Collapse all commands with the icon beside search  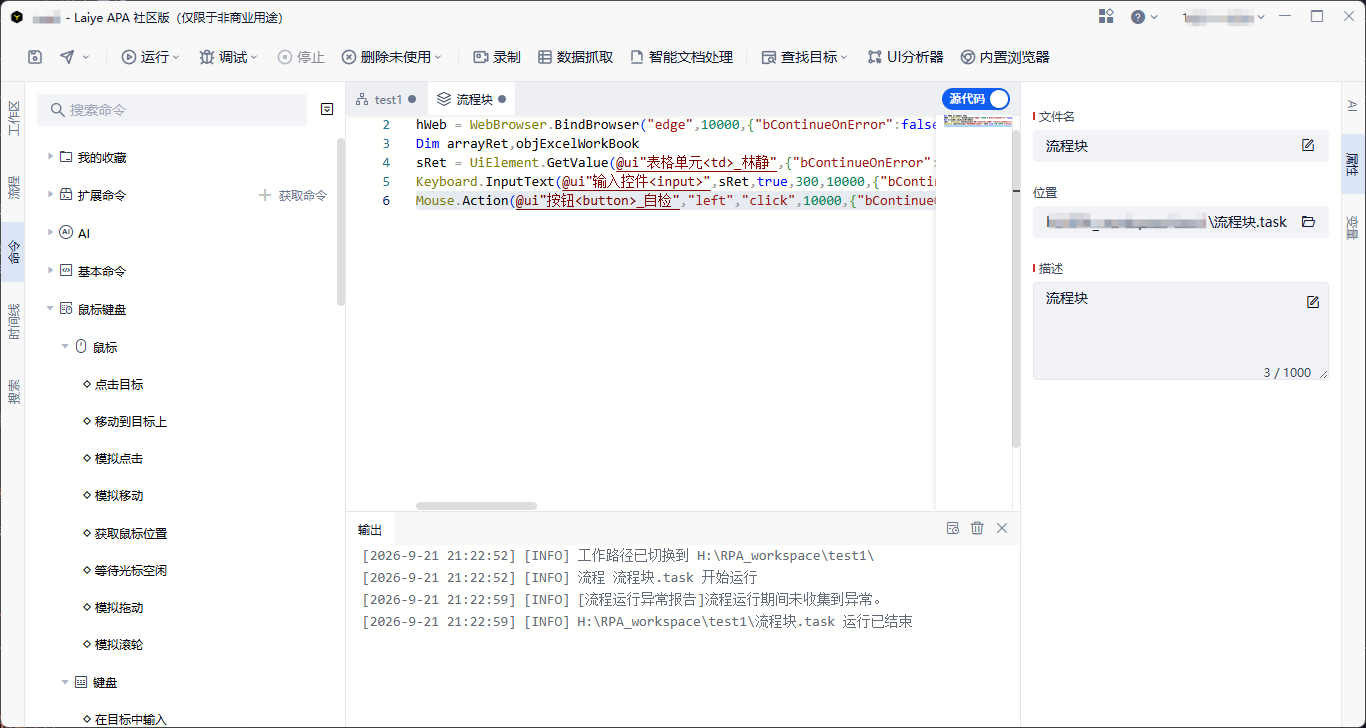327,109
